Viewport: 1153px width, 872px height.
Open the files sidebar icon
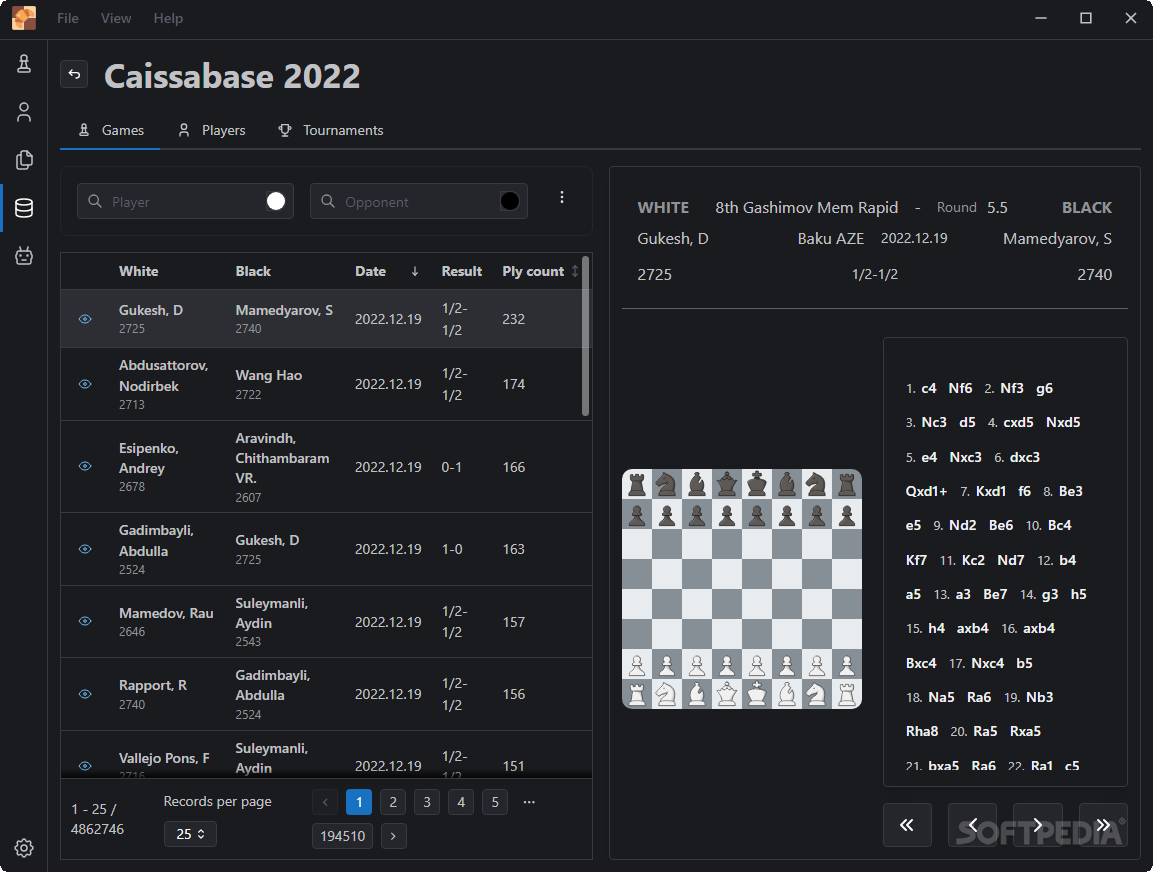coord(24,160)
